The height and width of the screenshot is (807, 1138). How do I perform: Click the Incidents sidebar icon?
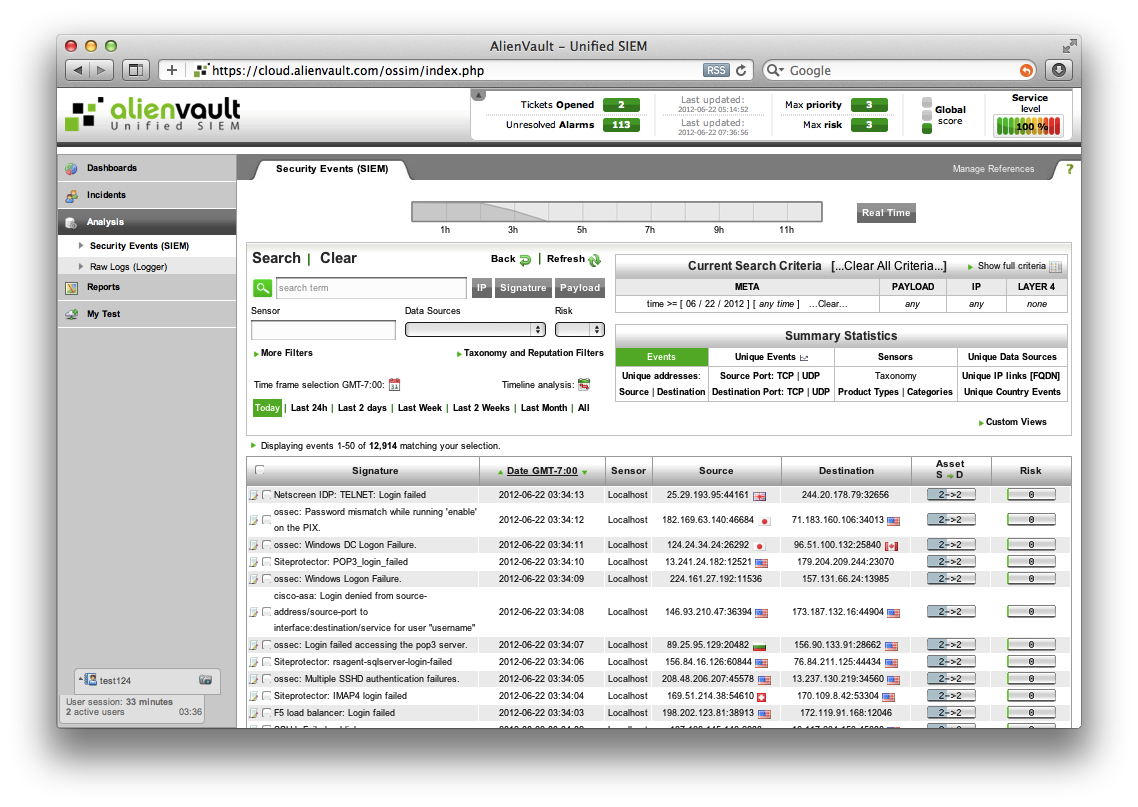point(71,196)
